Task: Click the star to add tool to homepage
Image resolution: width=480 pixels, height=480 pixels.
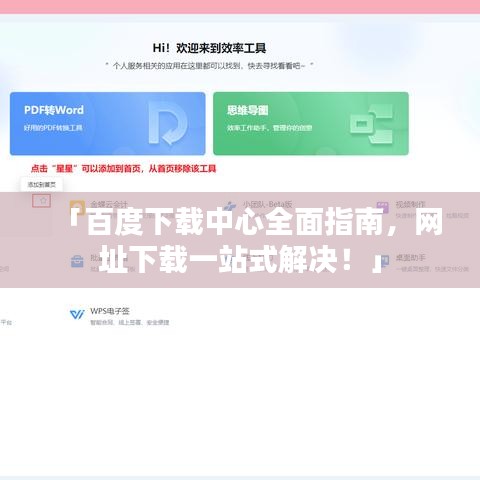Action: tap(43, 201)
